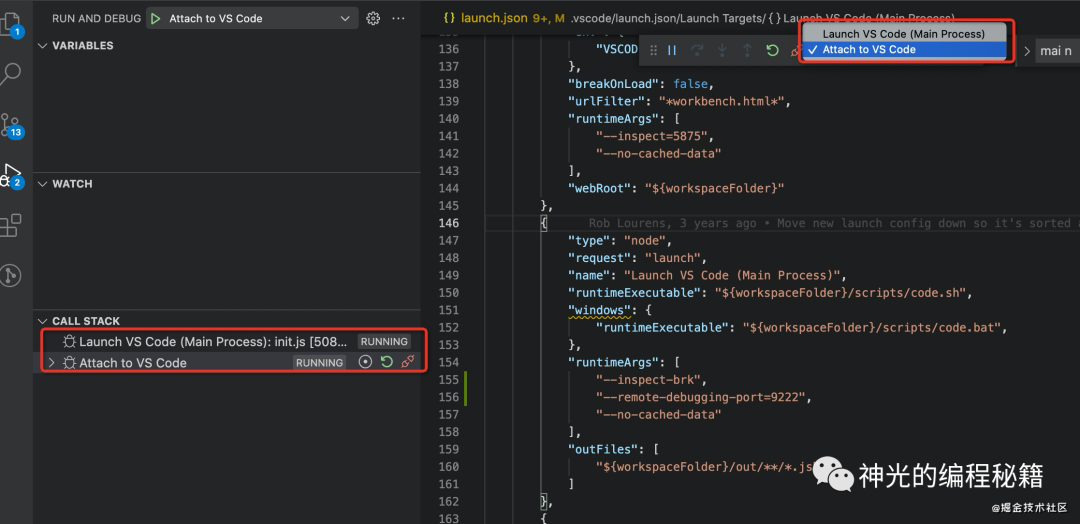The image size is (1080, 524).
Task: Start debugging with the green play icon
Action: [156, 19]
